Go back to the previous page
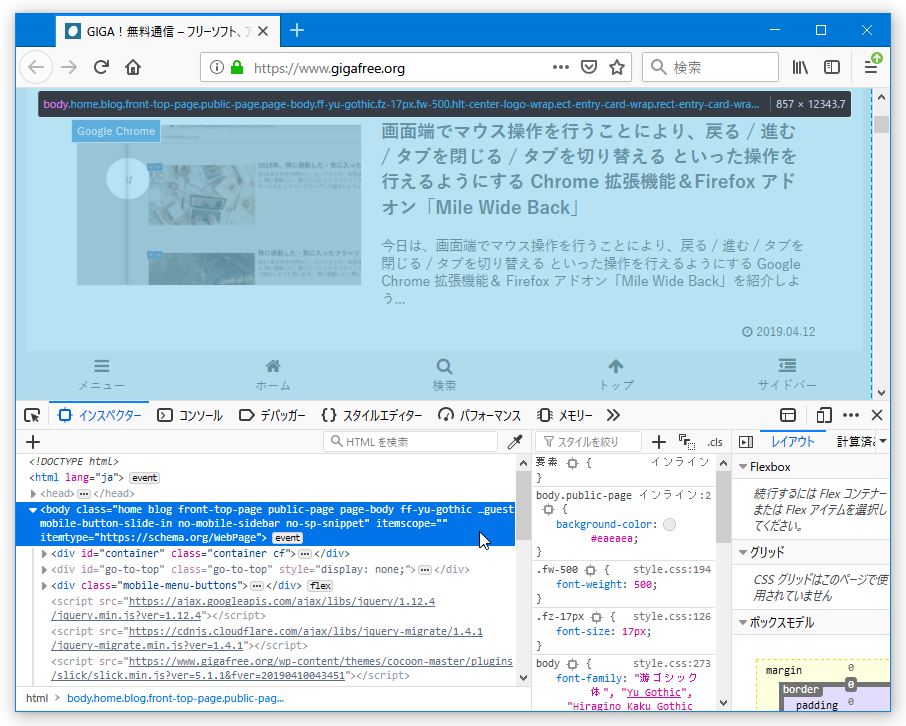 (36, 67)
